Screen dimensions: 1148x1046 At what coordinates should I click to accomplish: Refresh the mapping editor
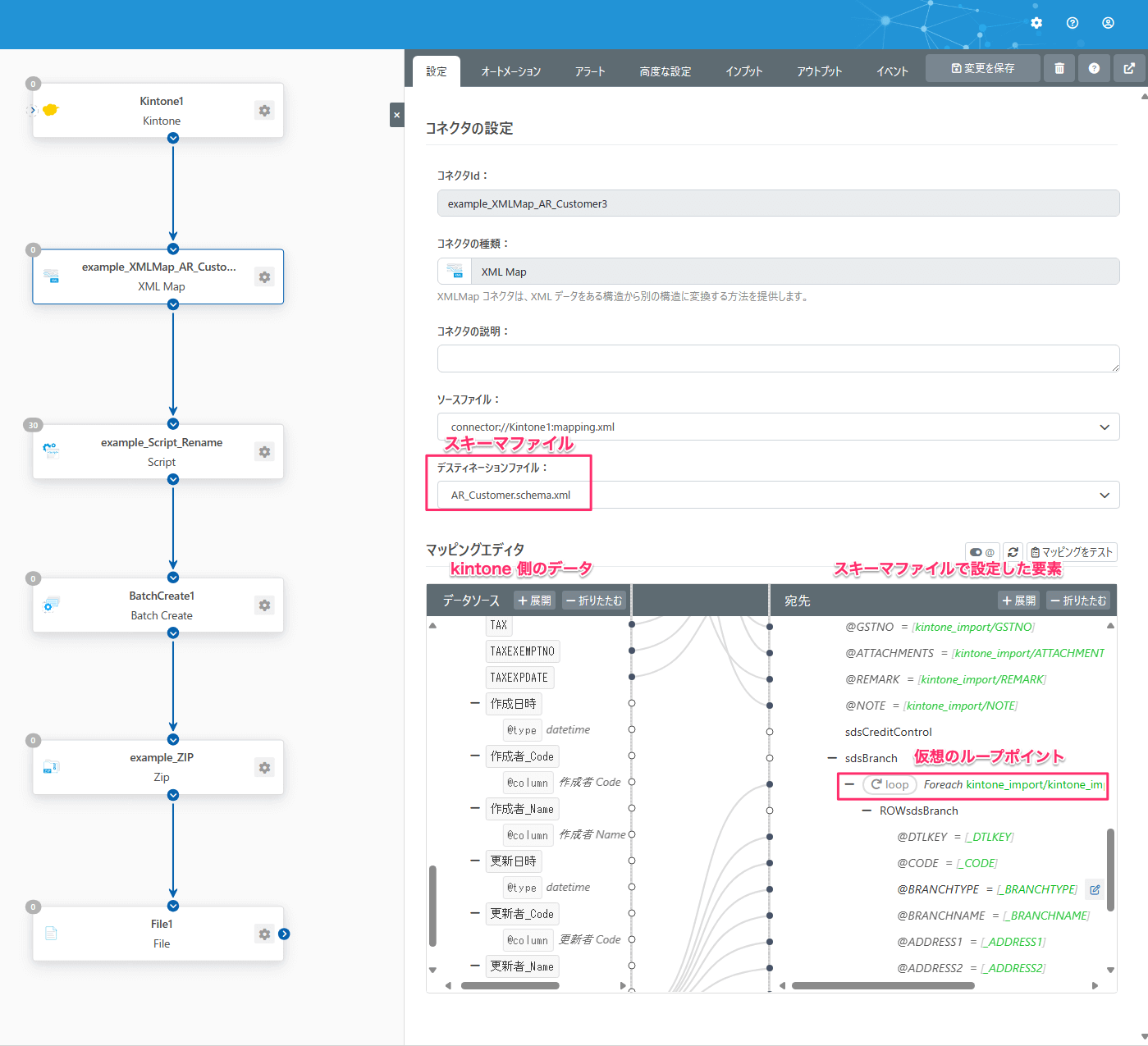tap(1013, 552)
